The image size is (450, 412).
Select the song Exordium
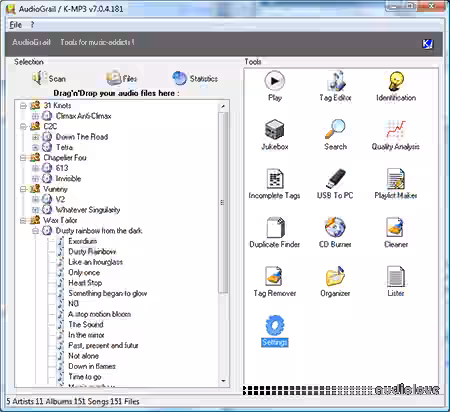click(83, 241)
